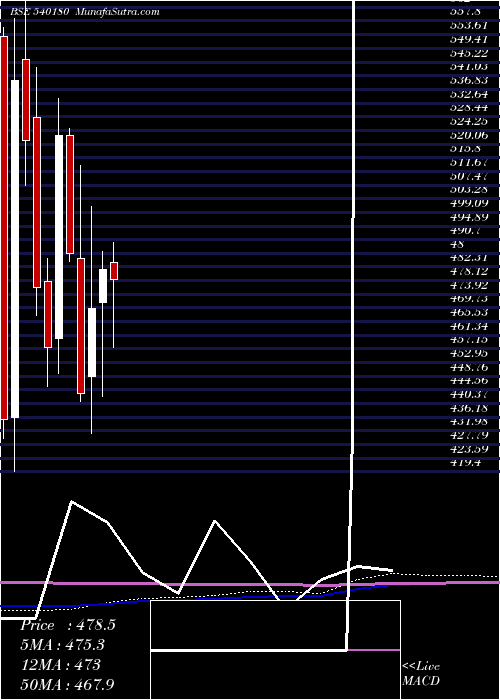Click the 461.34 price axis label
This screenshot has height=700, width=500.
[469, 325]
